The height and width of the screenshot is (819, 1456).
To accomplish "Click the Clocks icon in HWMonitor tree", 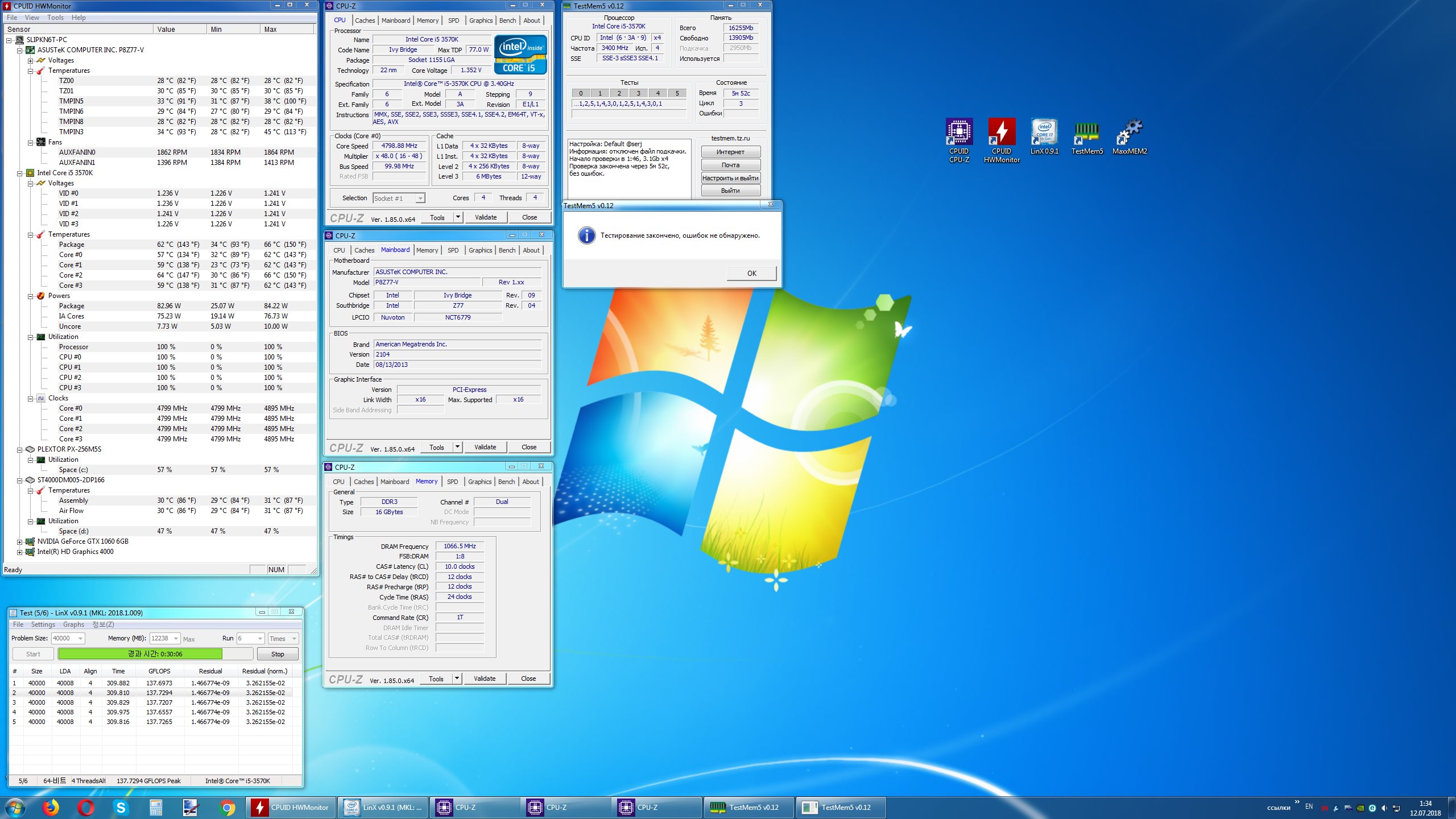I will click(x=41, y=398).
